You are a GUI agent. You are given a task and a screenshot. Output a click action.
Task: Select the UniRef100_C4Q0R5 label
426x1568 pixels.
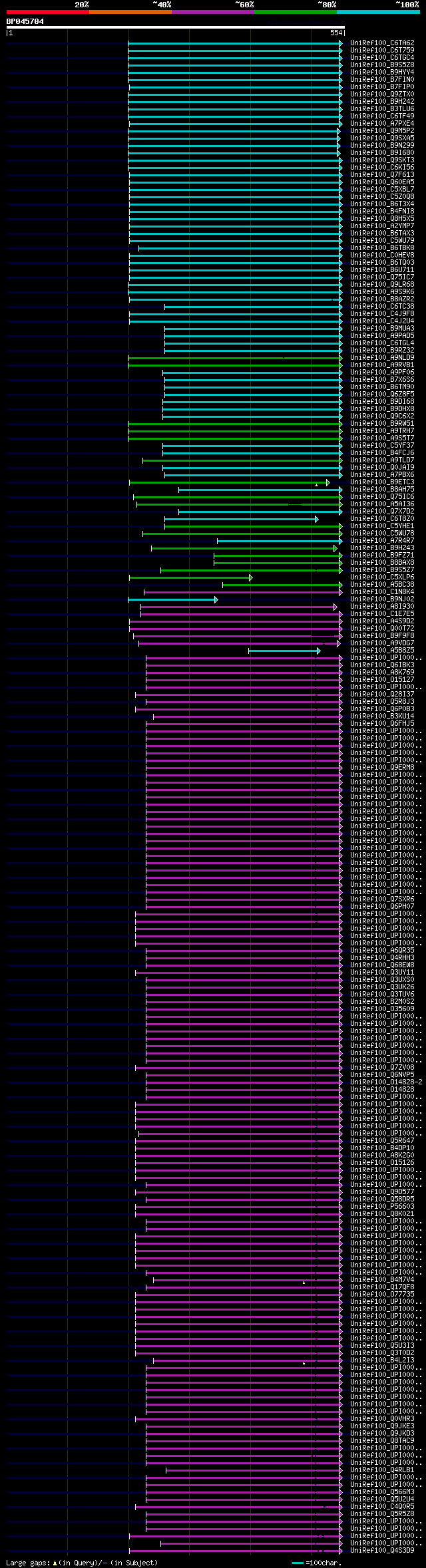click(x=382, y=1507)
